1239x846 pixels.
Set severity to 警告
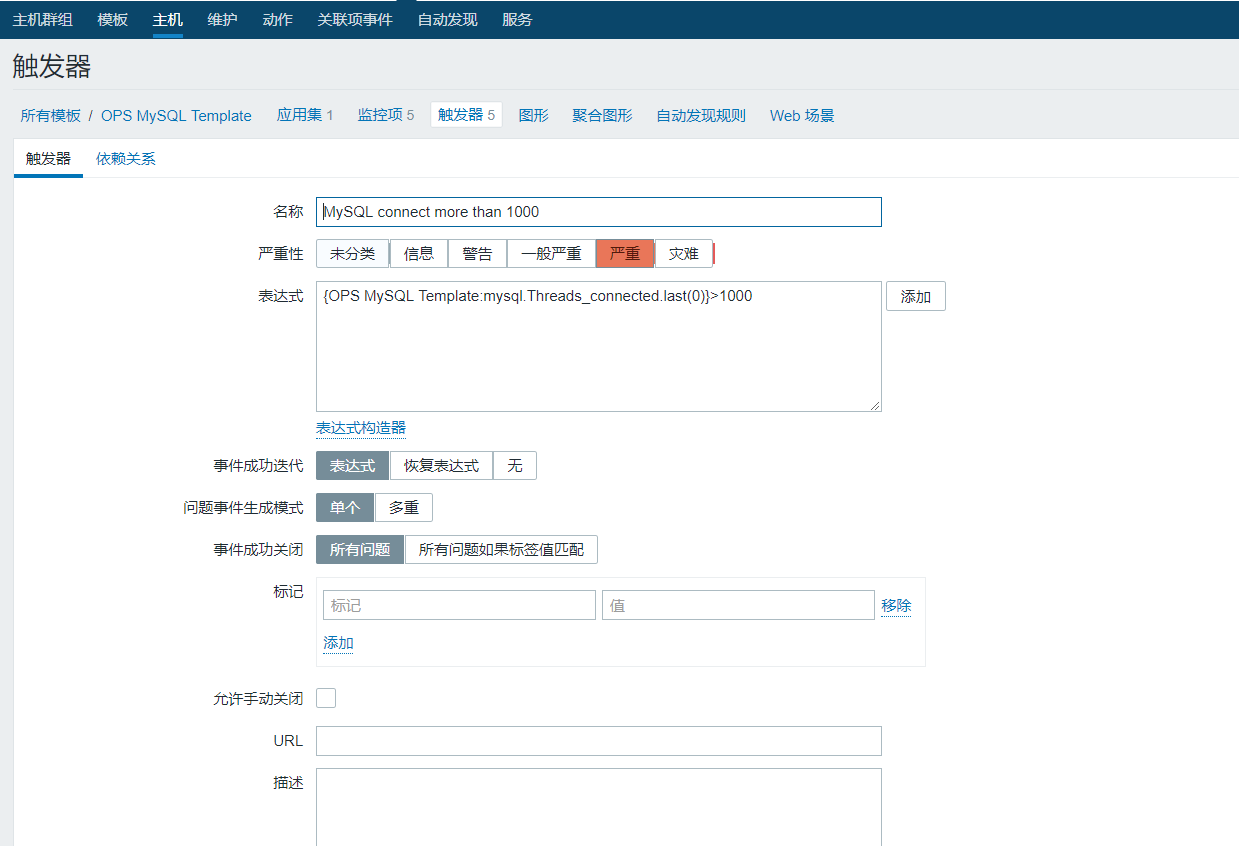[x=477, y=254]
